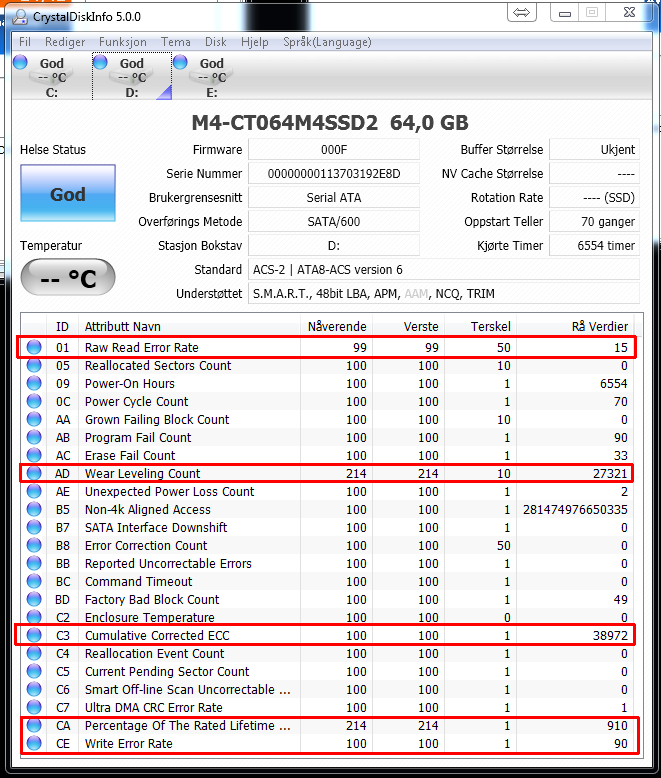Click the blue God health status button
Image resolution: width=661 pixels, height=778 pixels.
(x=68, y=193)
